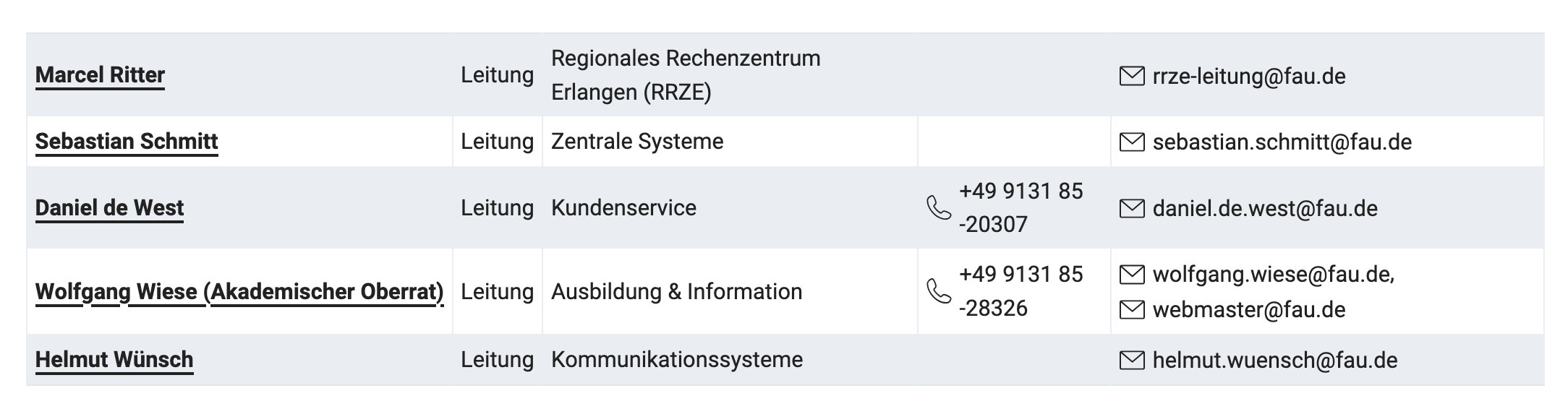
Task: Click the Regionales Rechenzentrum Erlangen (RRZE) cell
Action: click(x=686, y=75)
